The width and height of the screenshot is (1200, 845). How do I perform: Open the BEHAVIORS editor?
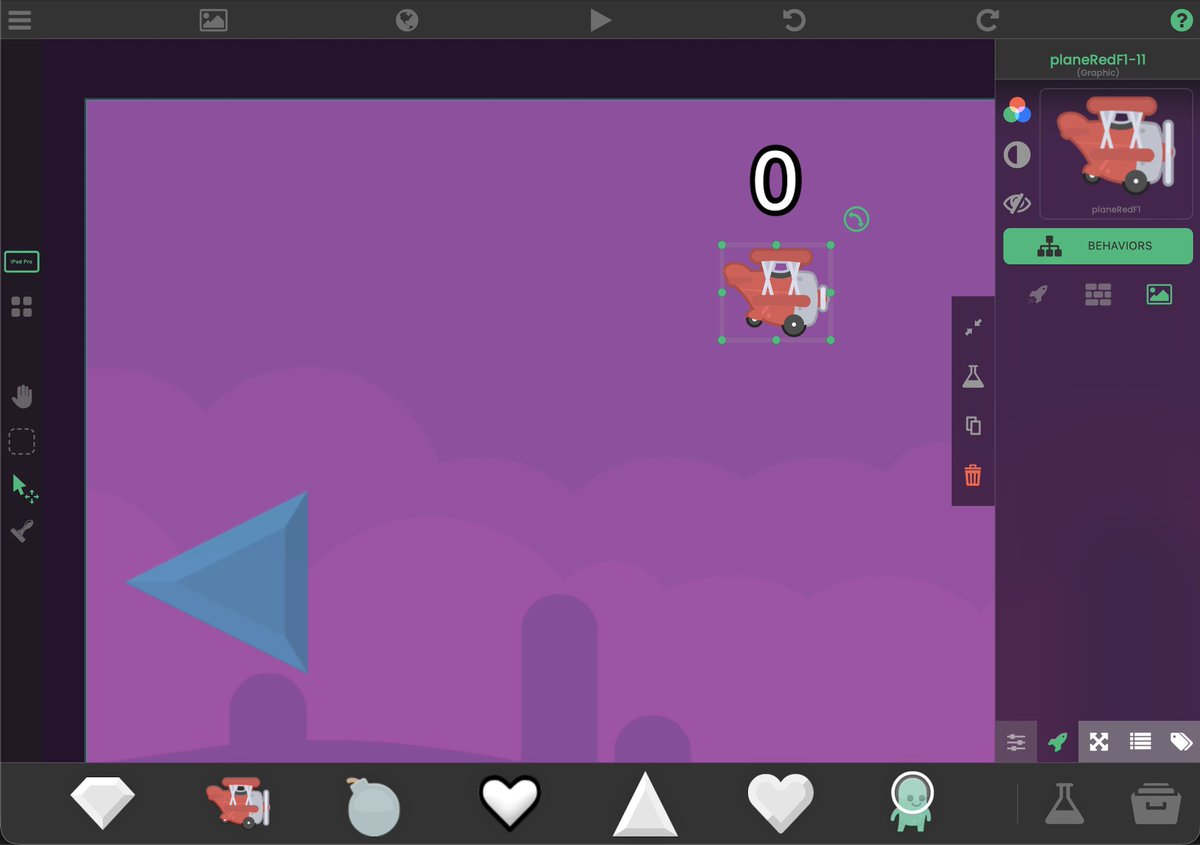tap(1098, 246)
